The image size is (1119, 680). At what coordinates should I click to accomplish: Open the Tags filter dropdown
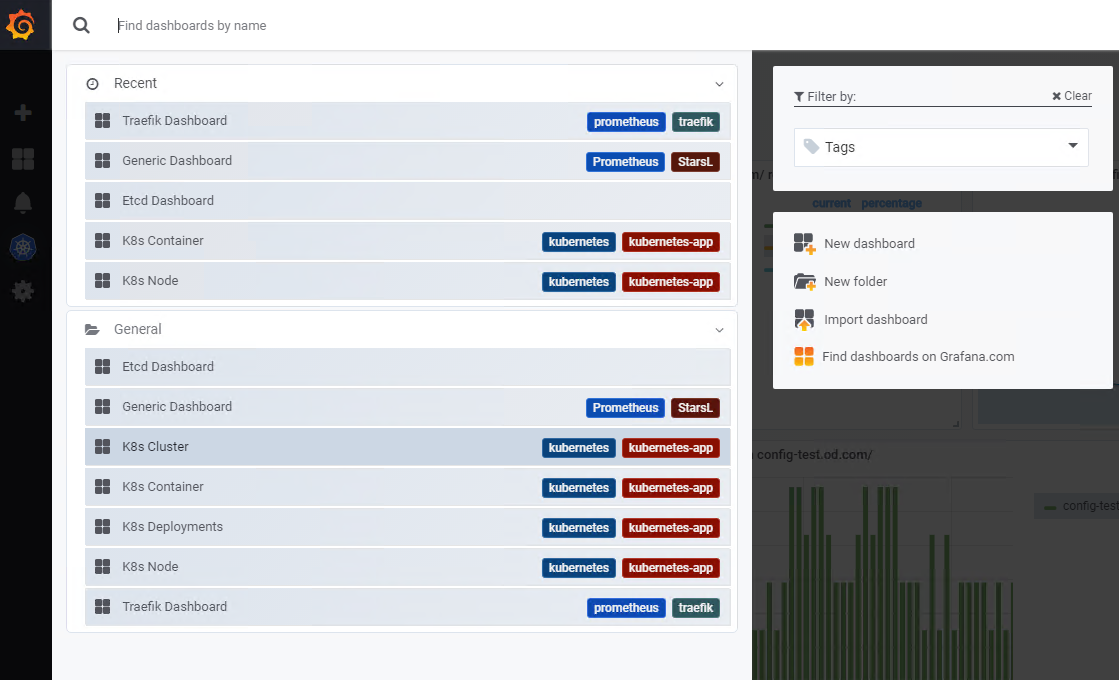tap(941, 147)
